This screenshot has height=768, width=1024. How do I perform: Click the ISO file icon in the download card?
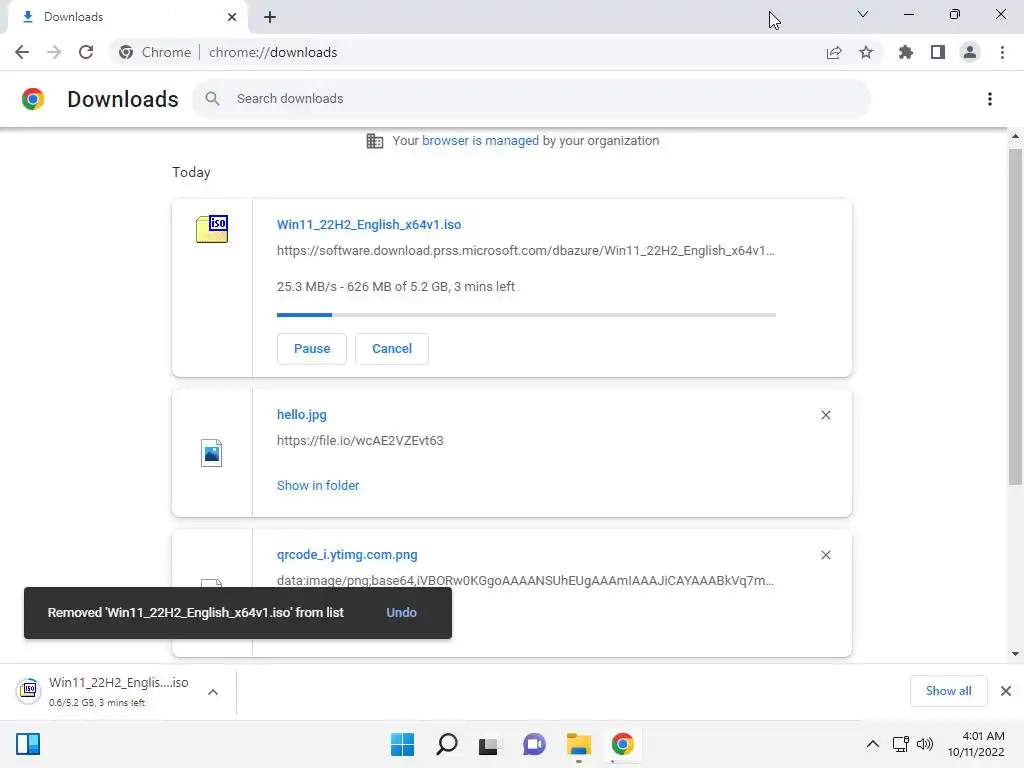212,229
